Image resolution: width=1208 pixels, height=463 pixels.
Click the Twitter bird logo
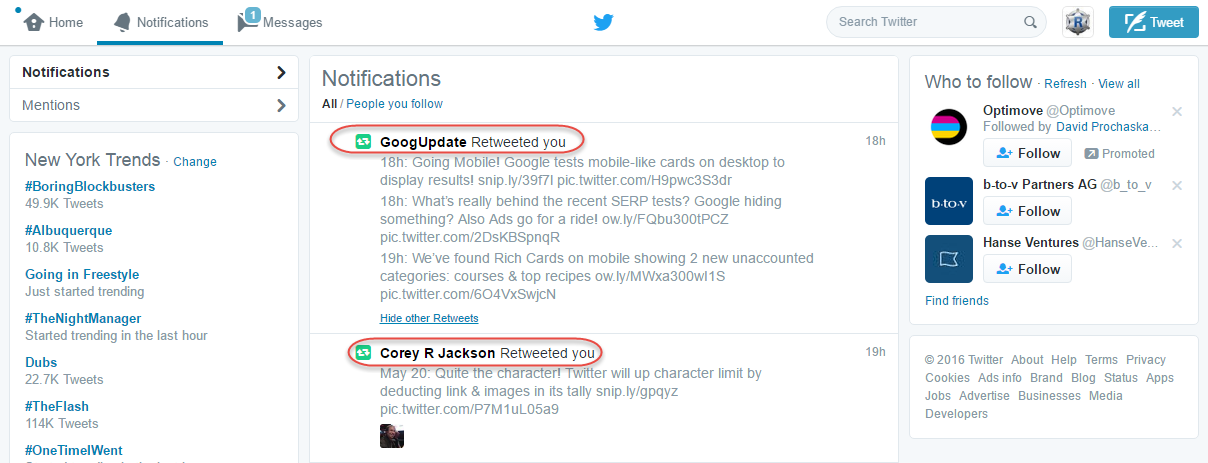[603, 22]
